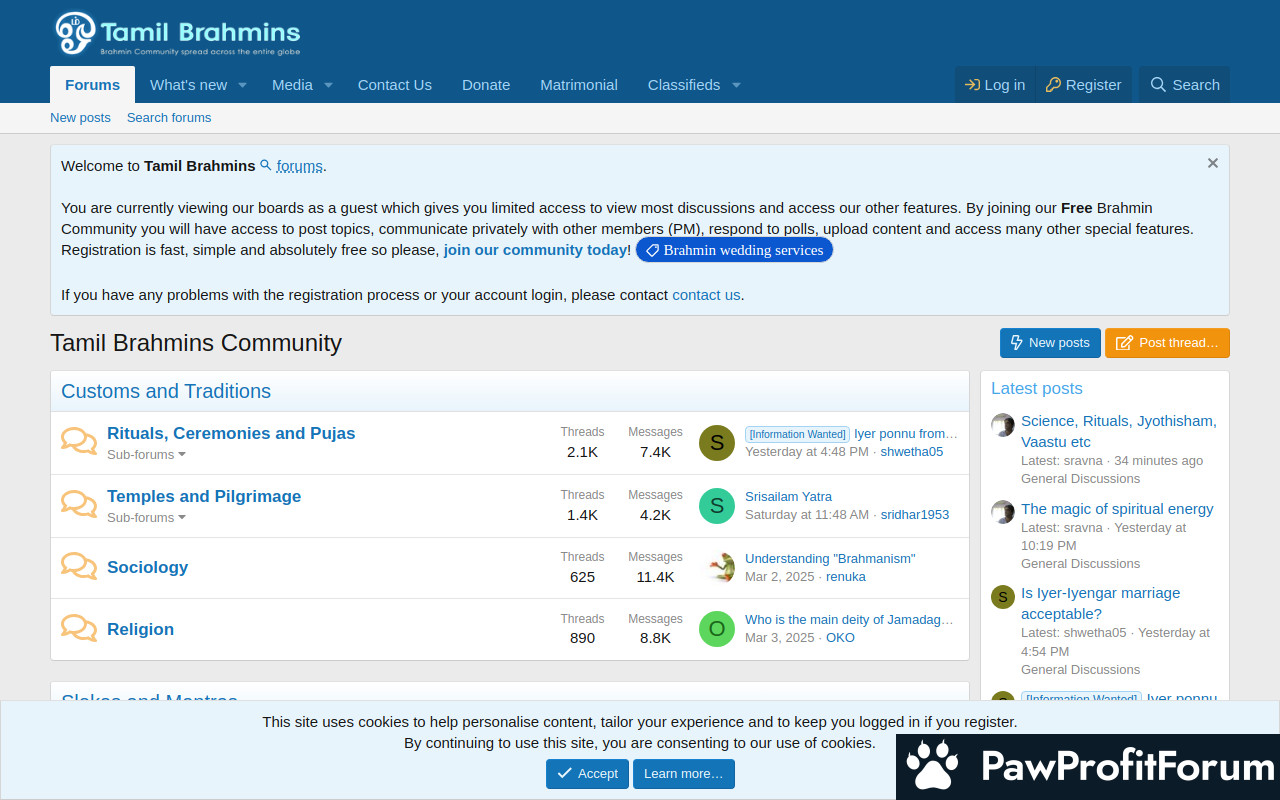Follow the contact us link
The image size is (1280, 800).
pos(706,295)
